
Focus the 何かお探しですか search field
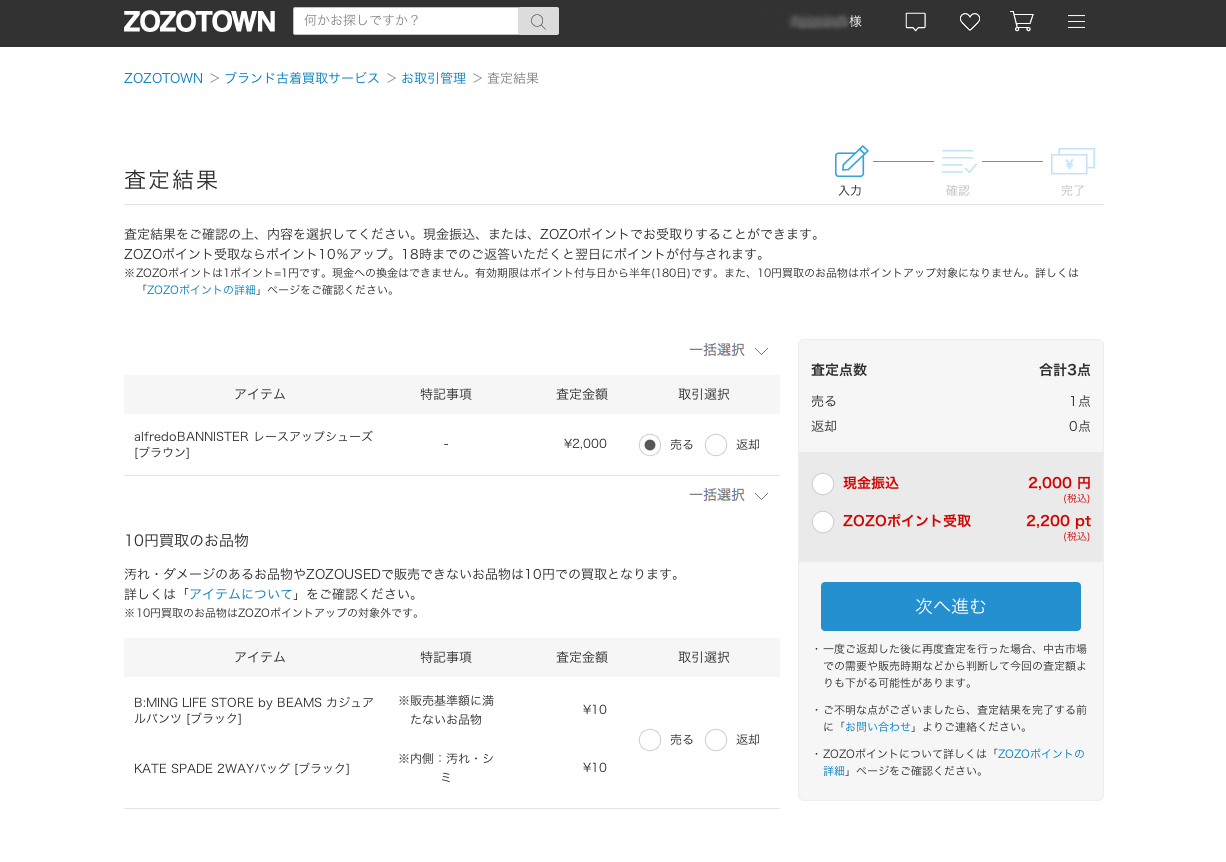point(406,21)
